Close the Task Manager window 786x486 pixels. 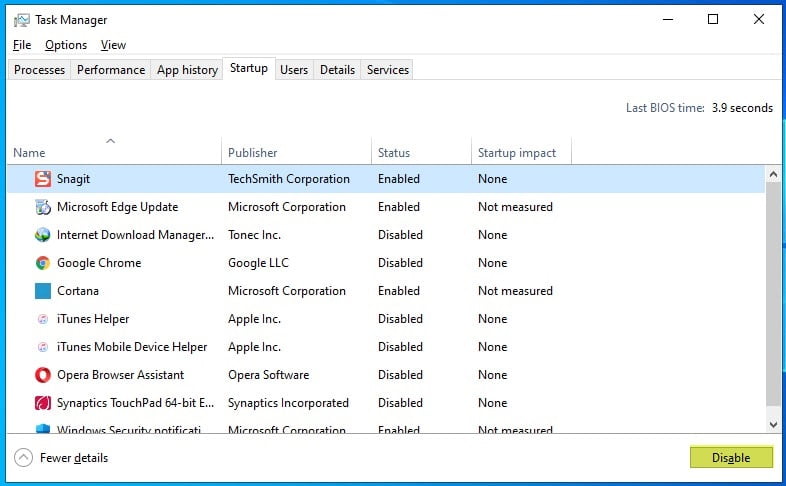(x=758, y=20)
